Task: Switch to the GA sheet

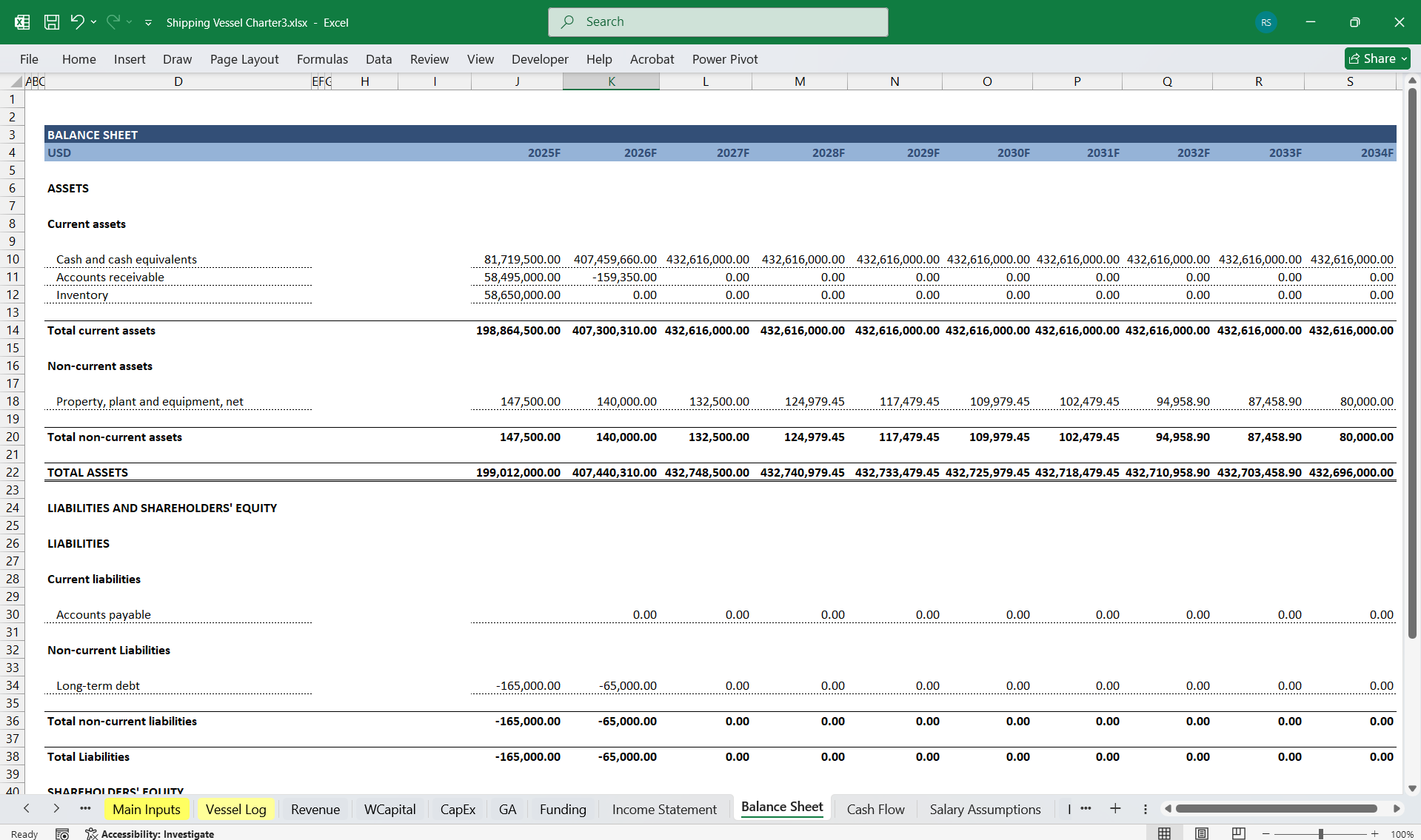Action: pos(507,809)
